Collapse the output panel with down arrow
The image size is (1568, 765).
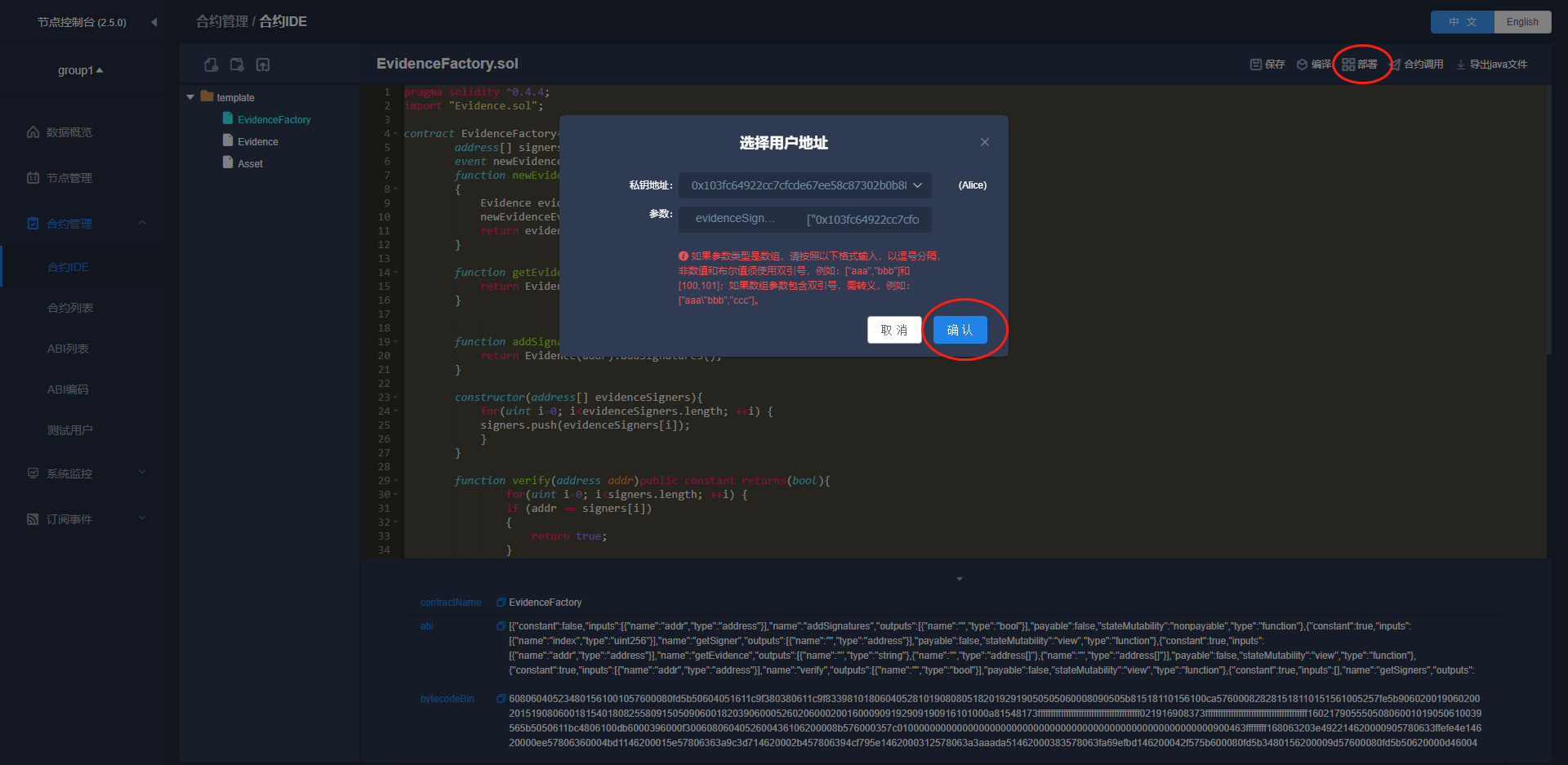(960, 579)
